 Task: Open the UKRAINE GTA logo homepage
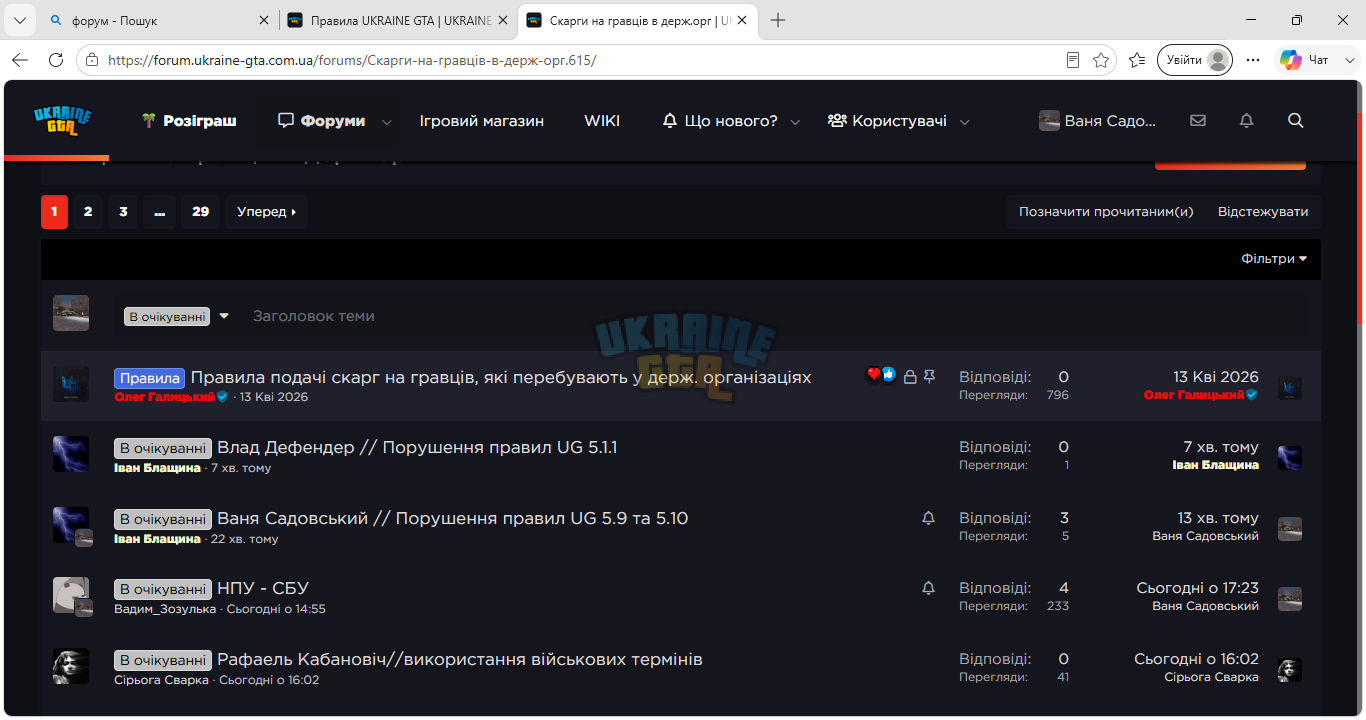click(62, 121)
